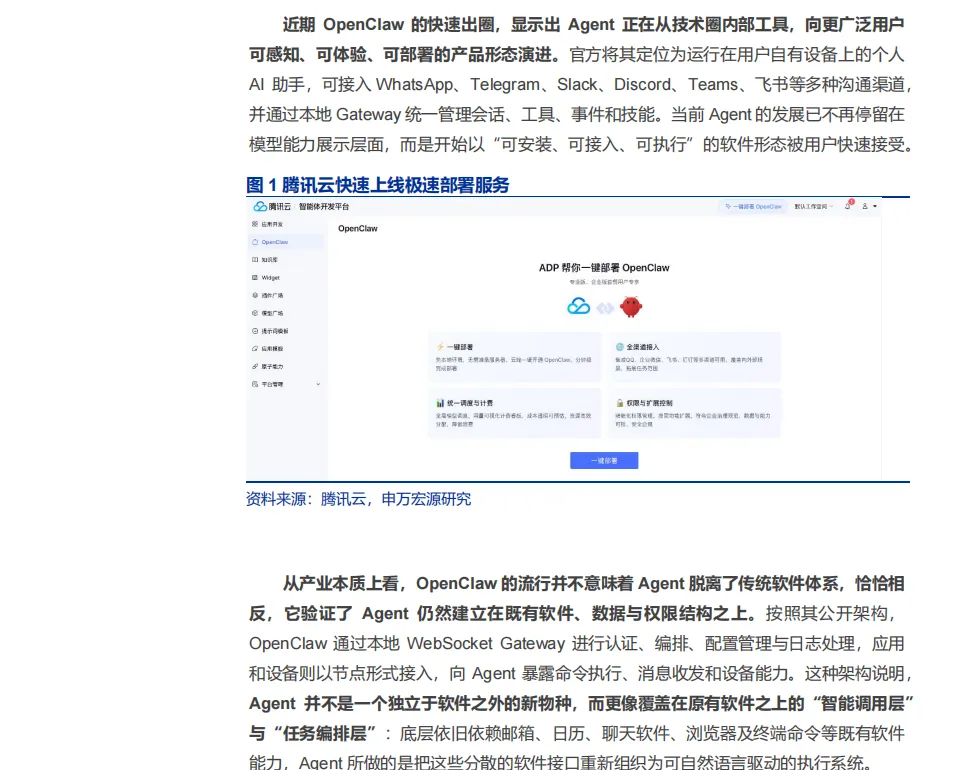Viewport: 980px width, 770px height.
Task: Click the embedded Tencent Cloud screenshot figure
Action: 564,339
